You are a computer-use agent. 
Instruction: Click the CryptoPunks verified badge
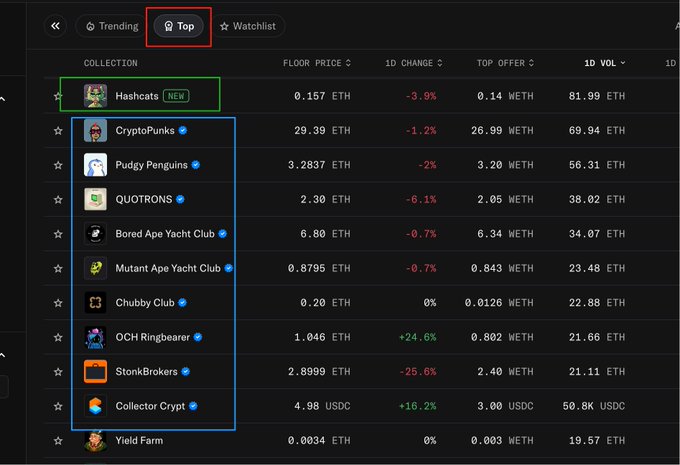183,131
